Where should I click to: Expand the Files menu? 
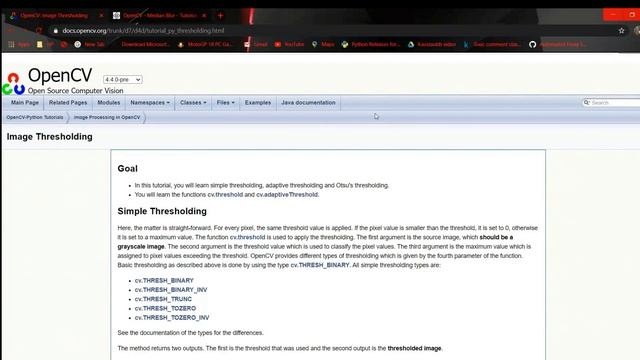click(x=225, y=102)
